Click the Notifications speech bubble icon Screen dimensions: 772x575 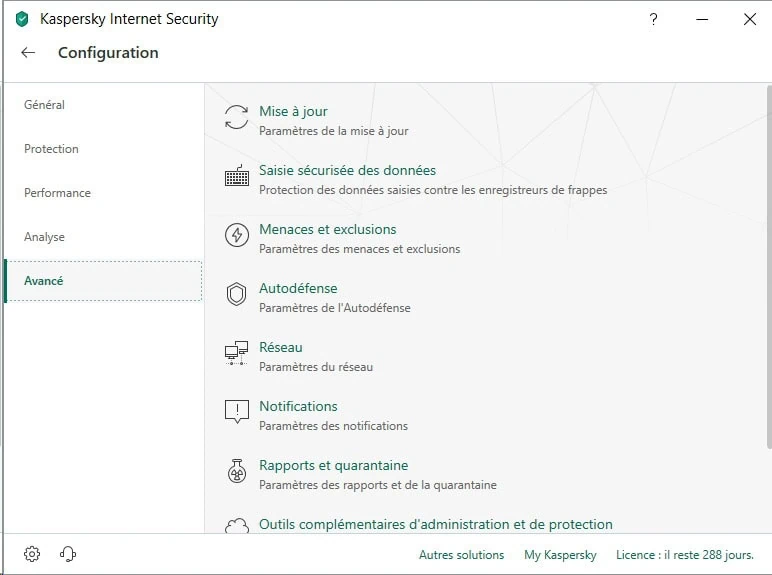click(x=236, y=412)
